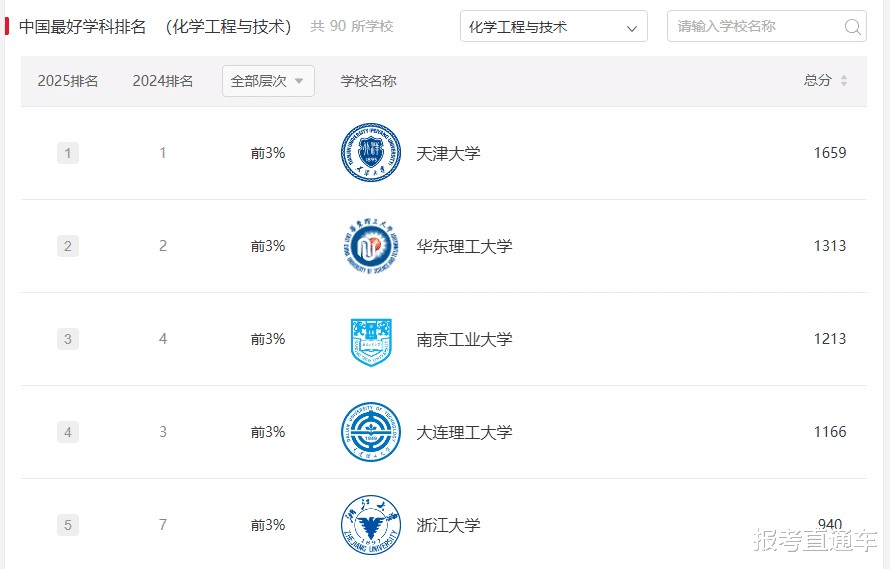This screenshot has height=569, width=890.
Task: Open the 化学工程与技术 subject dropdown
Action: pyautogui.click(x=553, y=26)
